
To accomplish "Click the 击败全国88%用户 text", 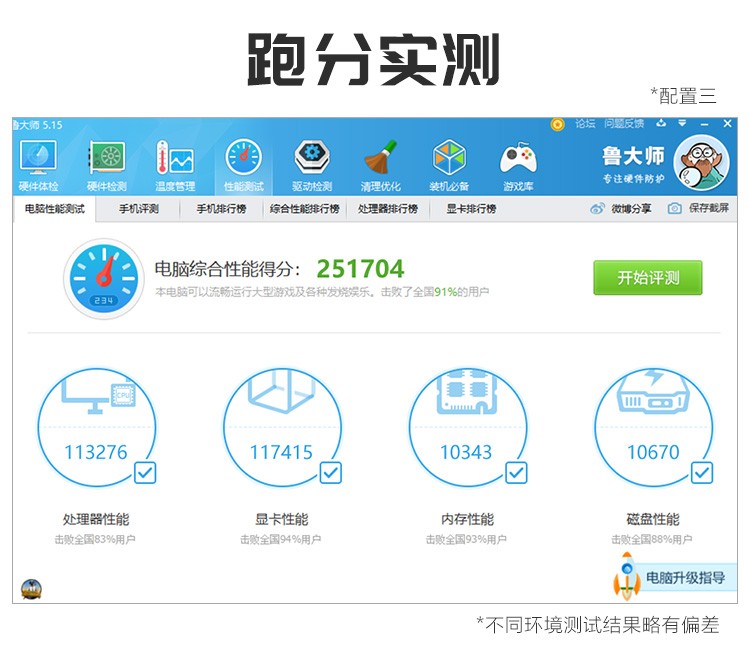I will (x=651, y=539).
